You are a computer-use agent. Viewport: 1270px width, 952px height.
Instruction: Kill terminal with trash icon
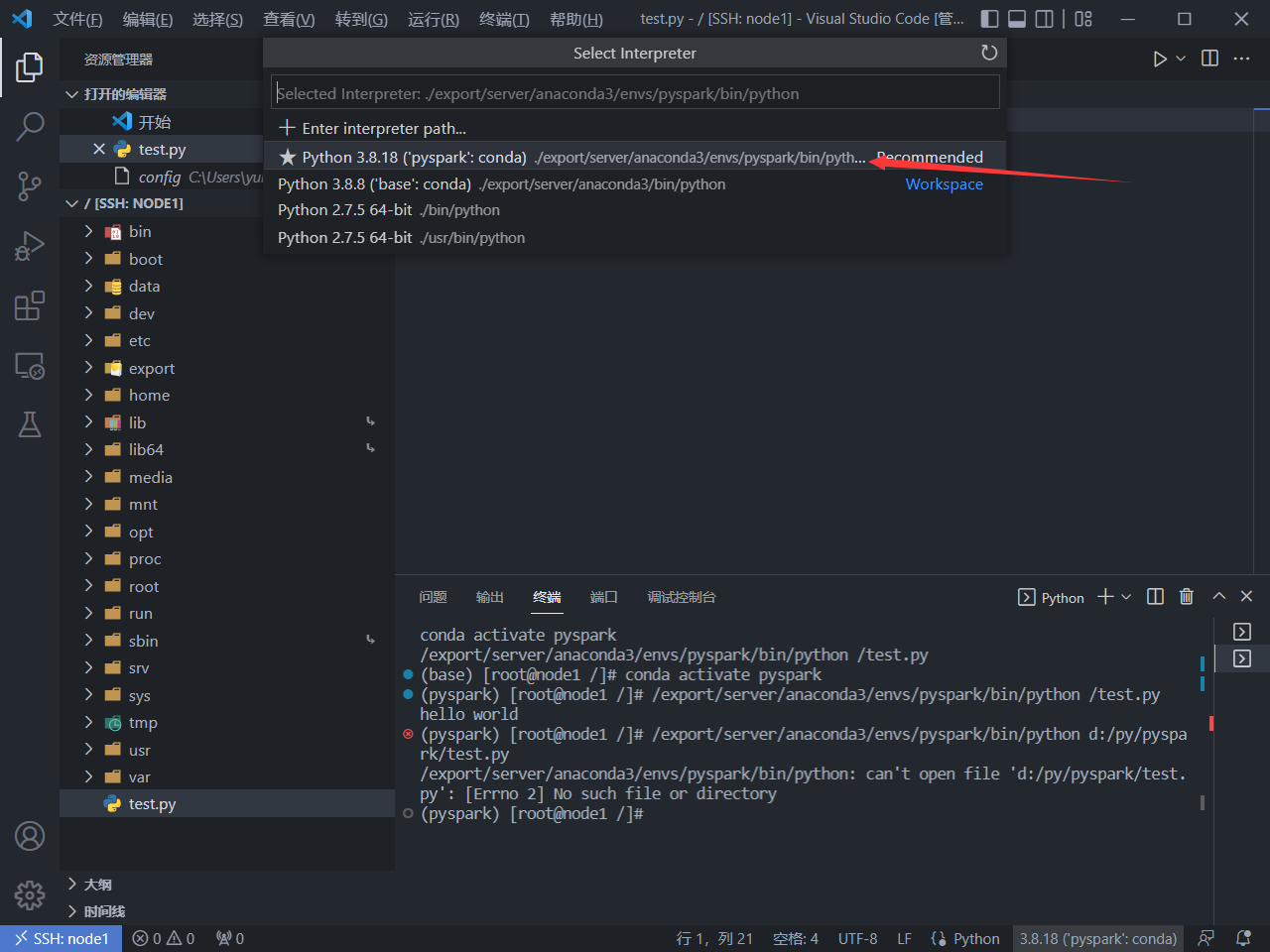(1186, 597)
